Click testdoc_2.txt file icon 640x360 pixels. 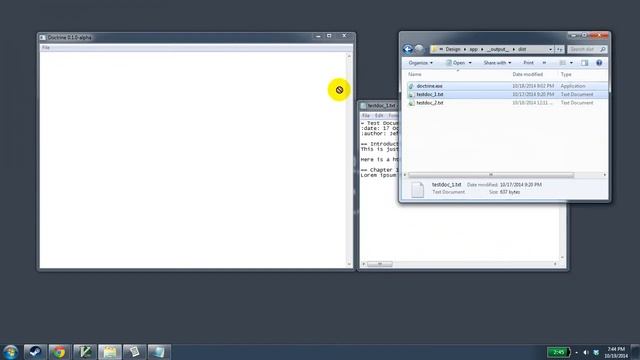pos(411,103)
